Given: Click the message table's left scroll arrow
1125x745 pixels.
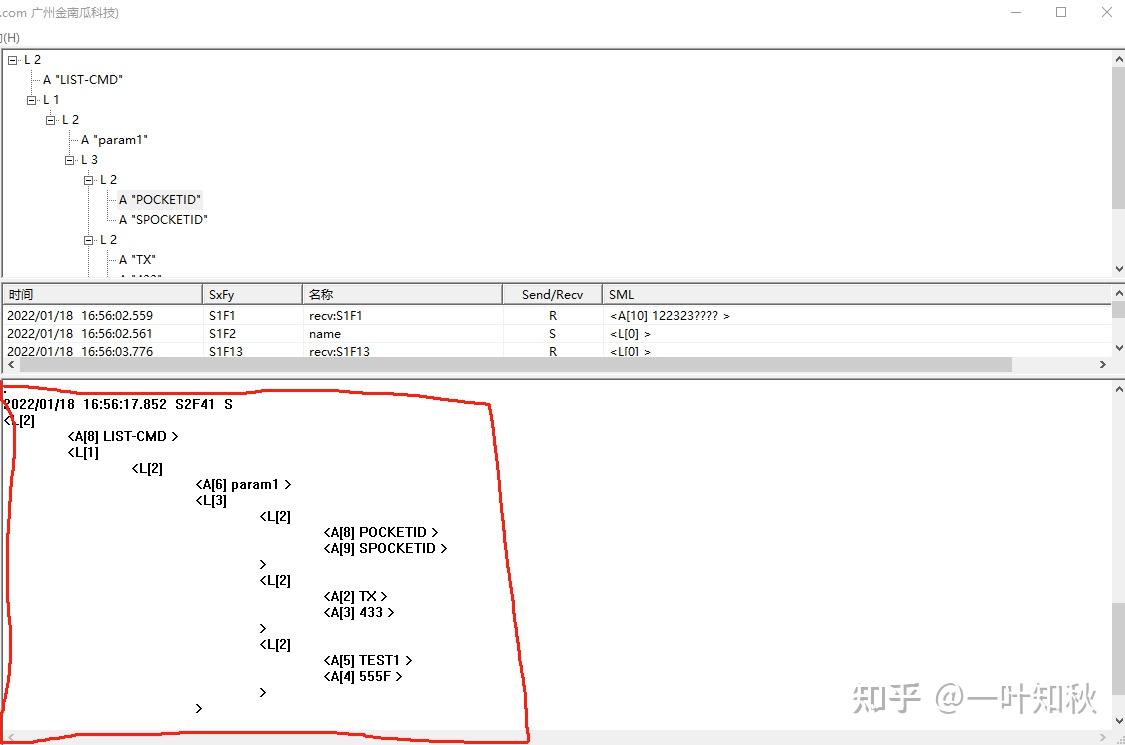Looking at the screenshot, I should click(x=9, y=364).
